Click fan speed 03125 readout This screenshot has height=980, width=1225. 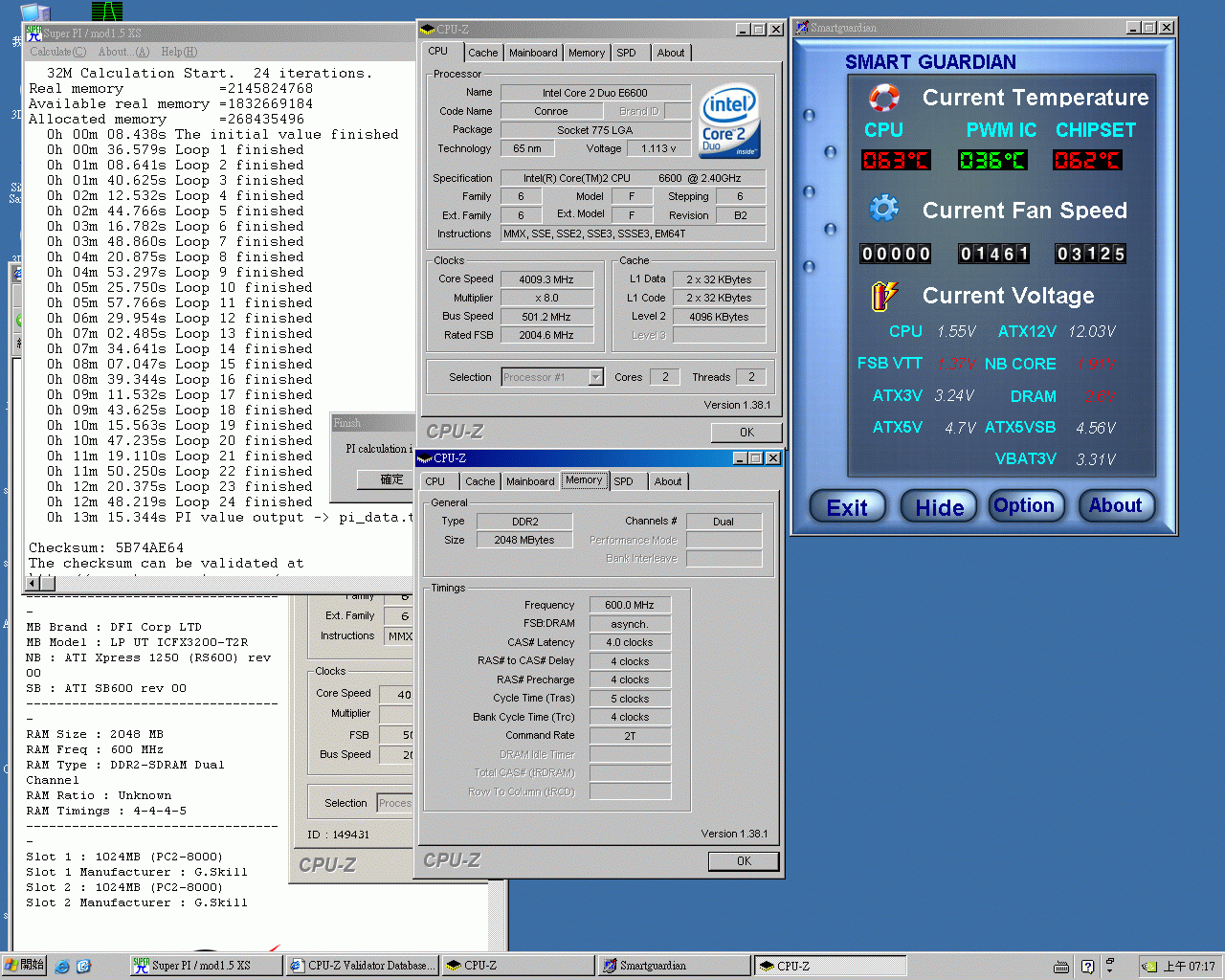tap(1091, 254)
